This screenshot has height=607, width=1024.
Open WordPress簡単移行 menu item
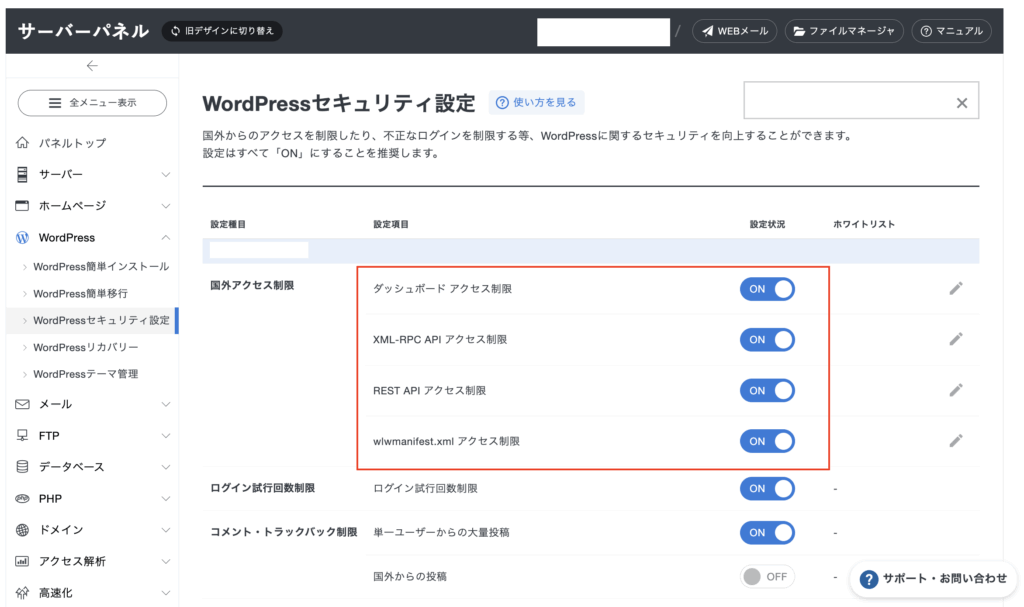point(80,293)
